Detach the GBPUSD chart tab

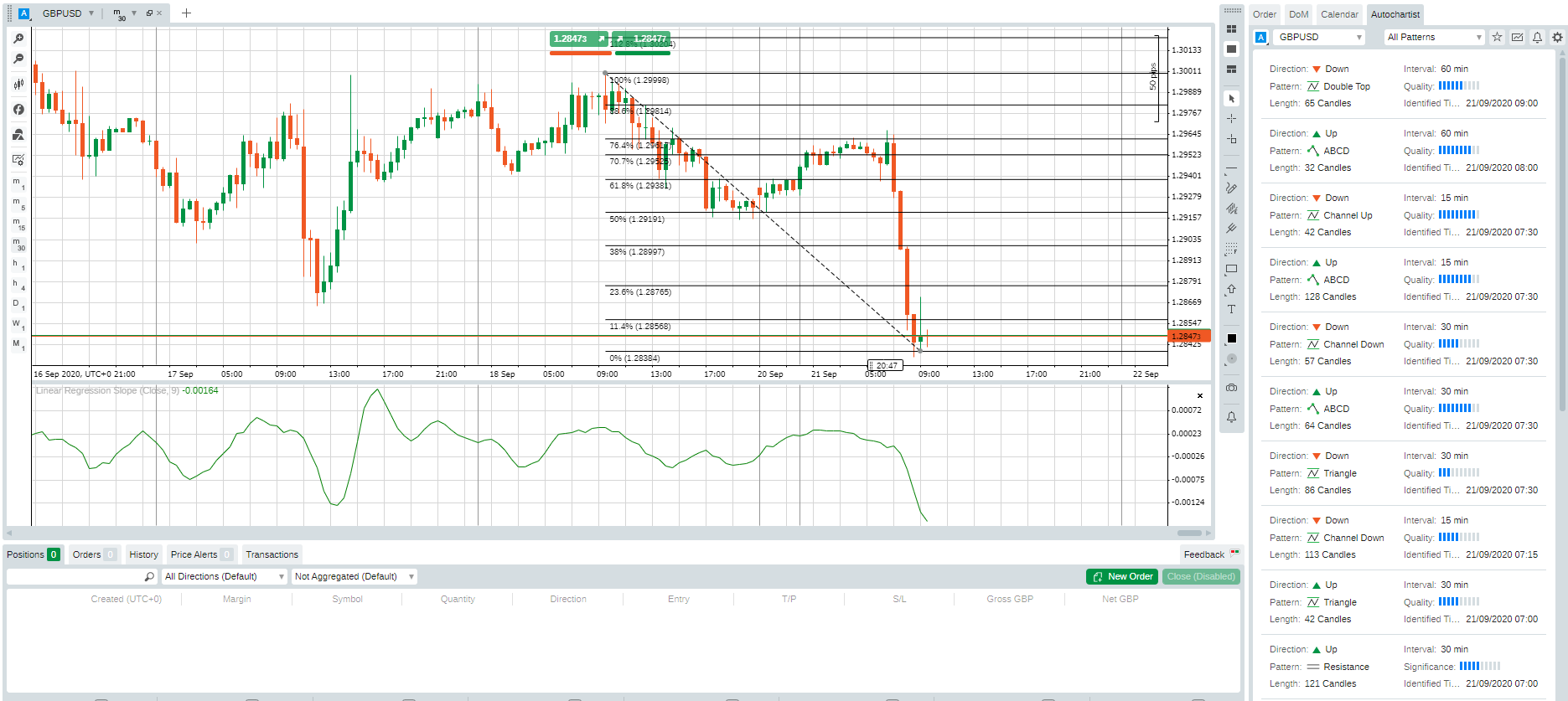pyautogui.click(x=149, y=13)
